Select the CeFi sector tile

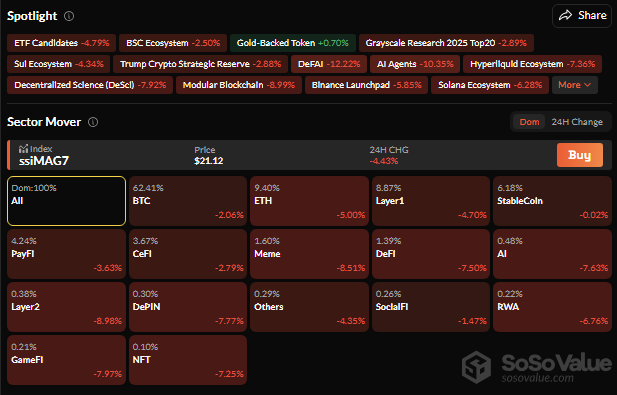click(x=188, y=254)
